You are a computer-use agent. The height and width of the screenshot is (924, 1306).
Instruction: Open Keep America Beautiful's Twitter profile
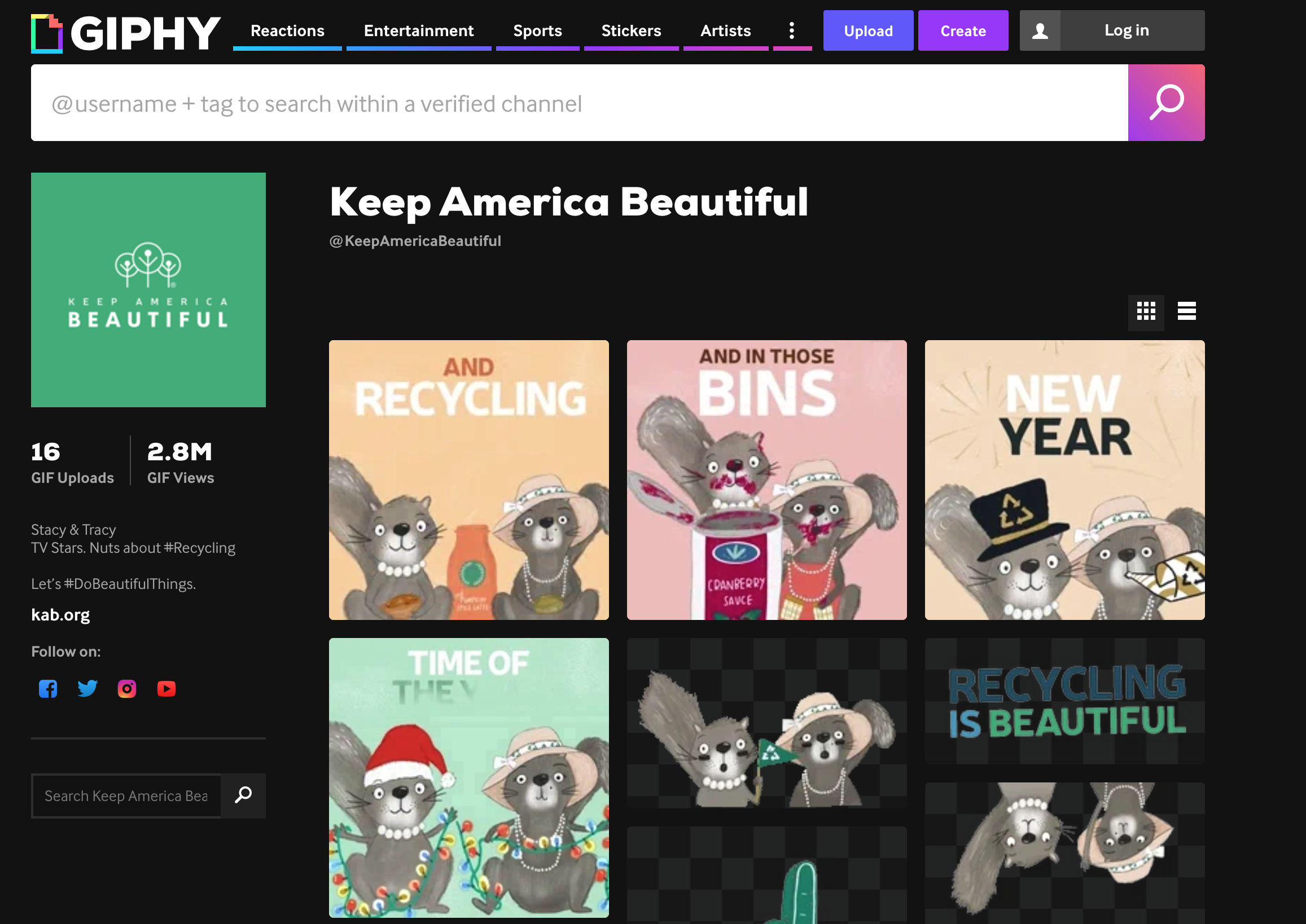click(x=87, y=688)
